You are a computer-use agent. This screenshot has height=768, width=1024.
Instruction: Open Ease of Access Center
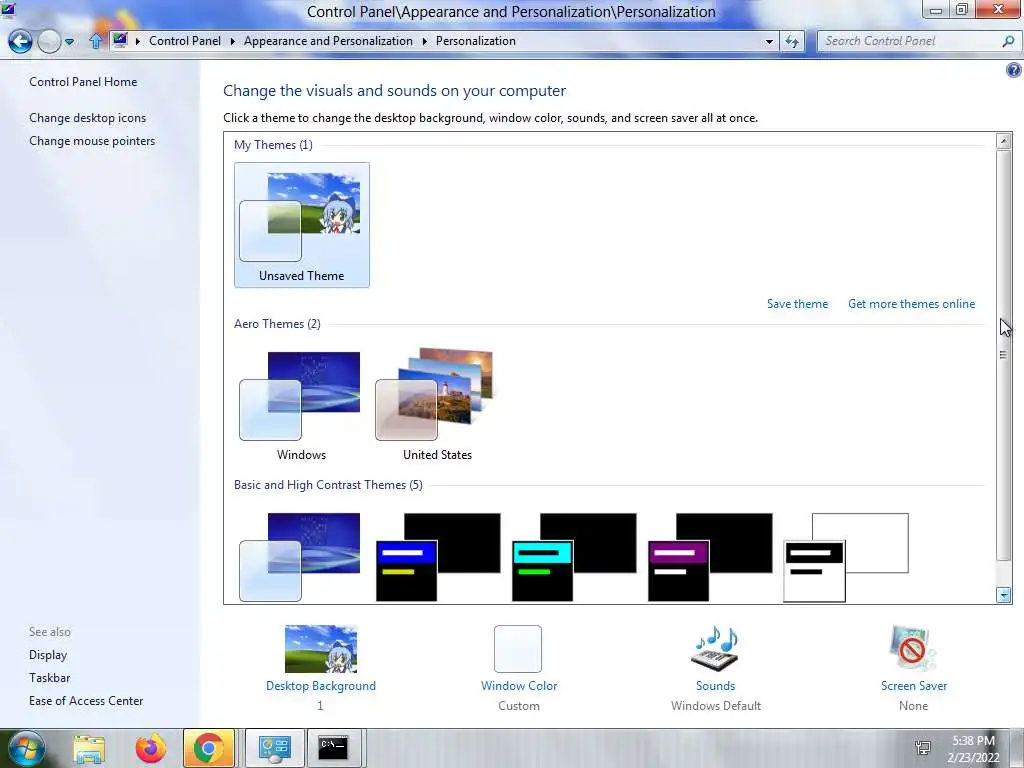(x=86, y=700)
